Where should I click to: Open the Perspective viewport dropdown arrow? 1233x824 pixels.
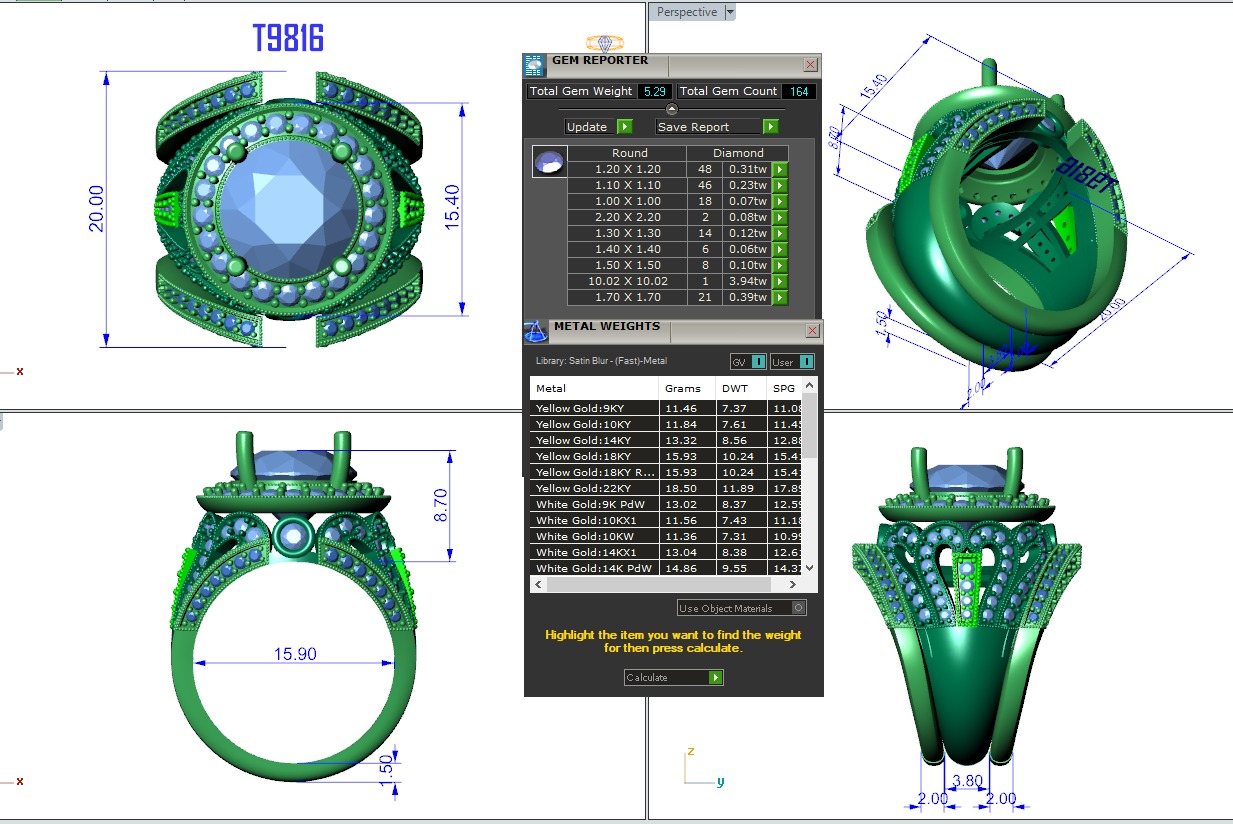click(x=730, y=12)
